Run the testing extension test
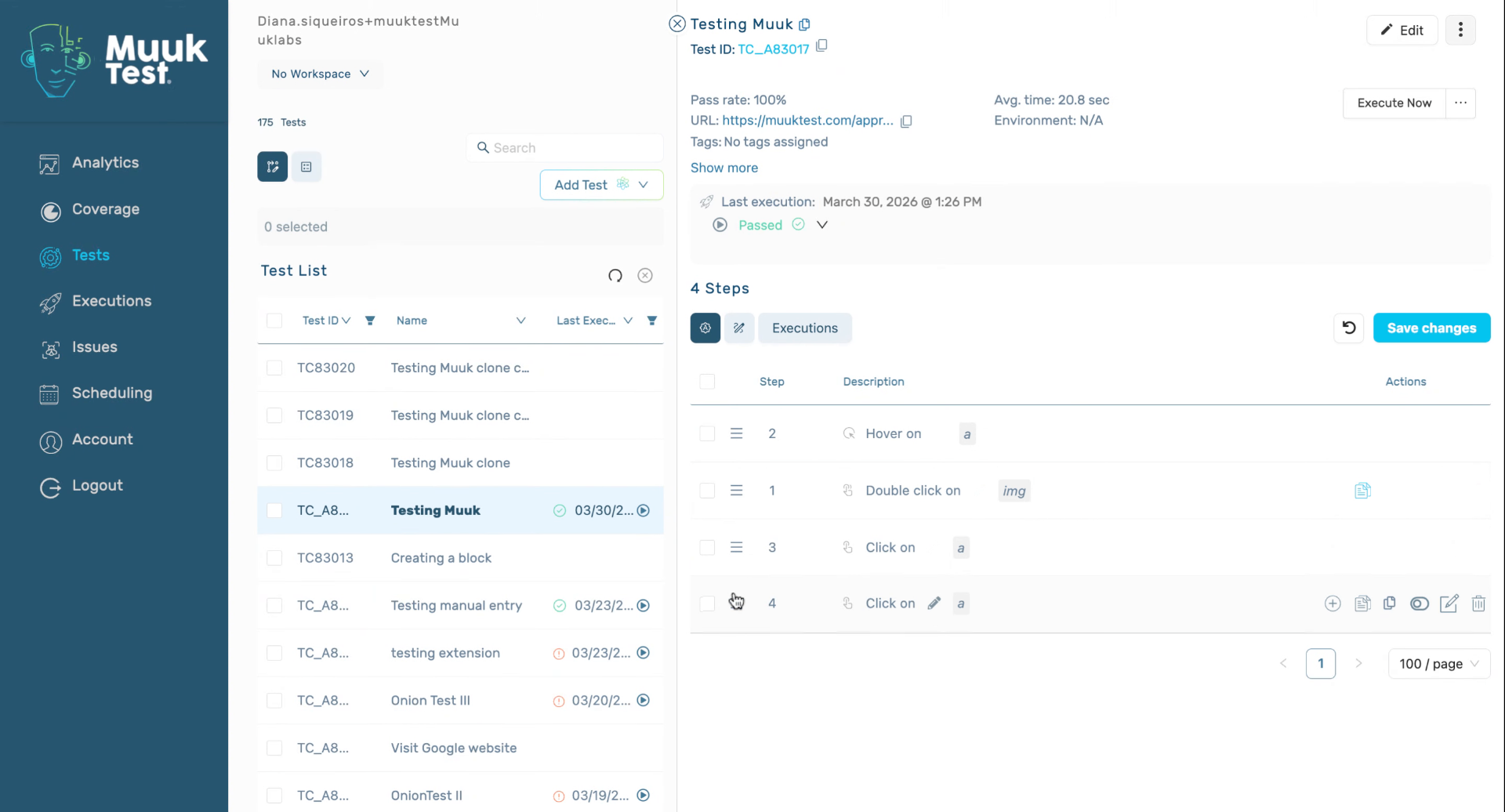 pos(644,653)
